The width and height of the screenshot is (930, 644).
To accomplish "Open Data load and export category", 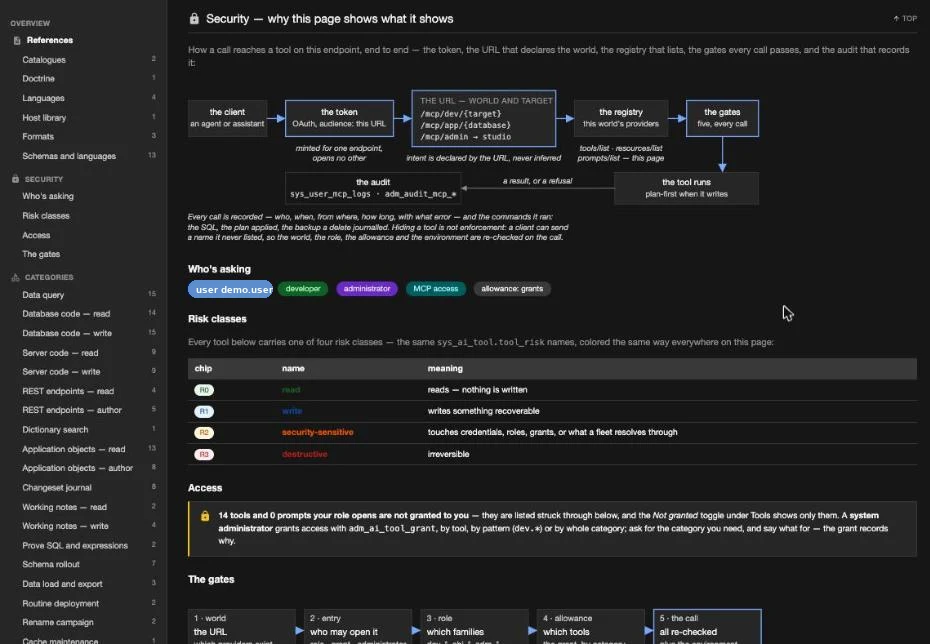I will tap(62, 584).
